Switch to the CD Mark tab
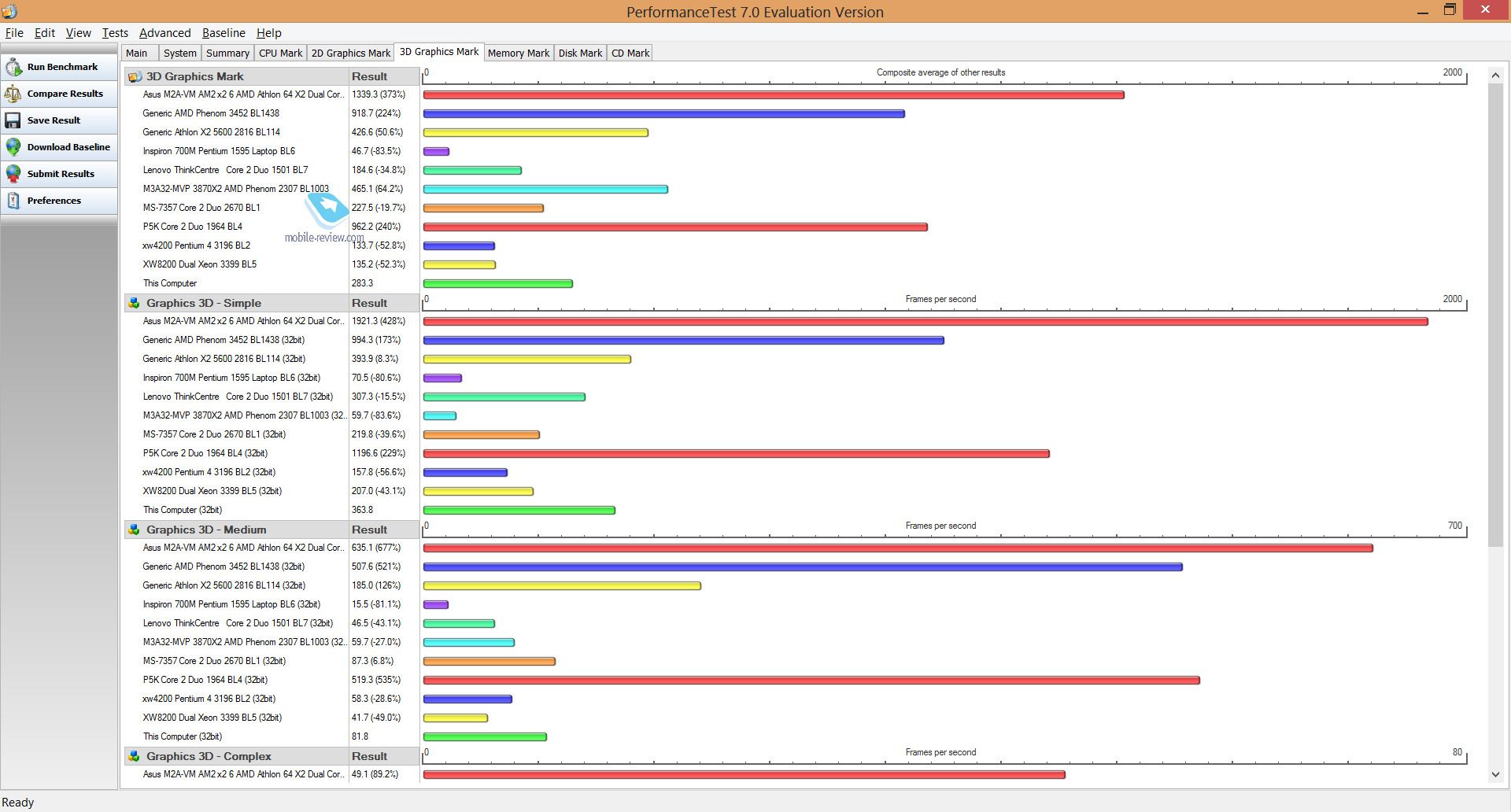 coord(630,53)
